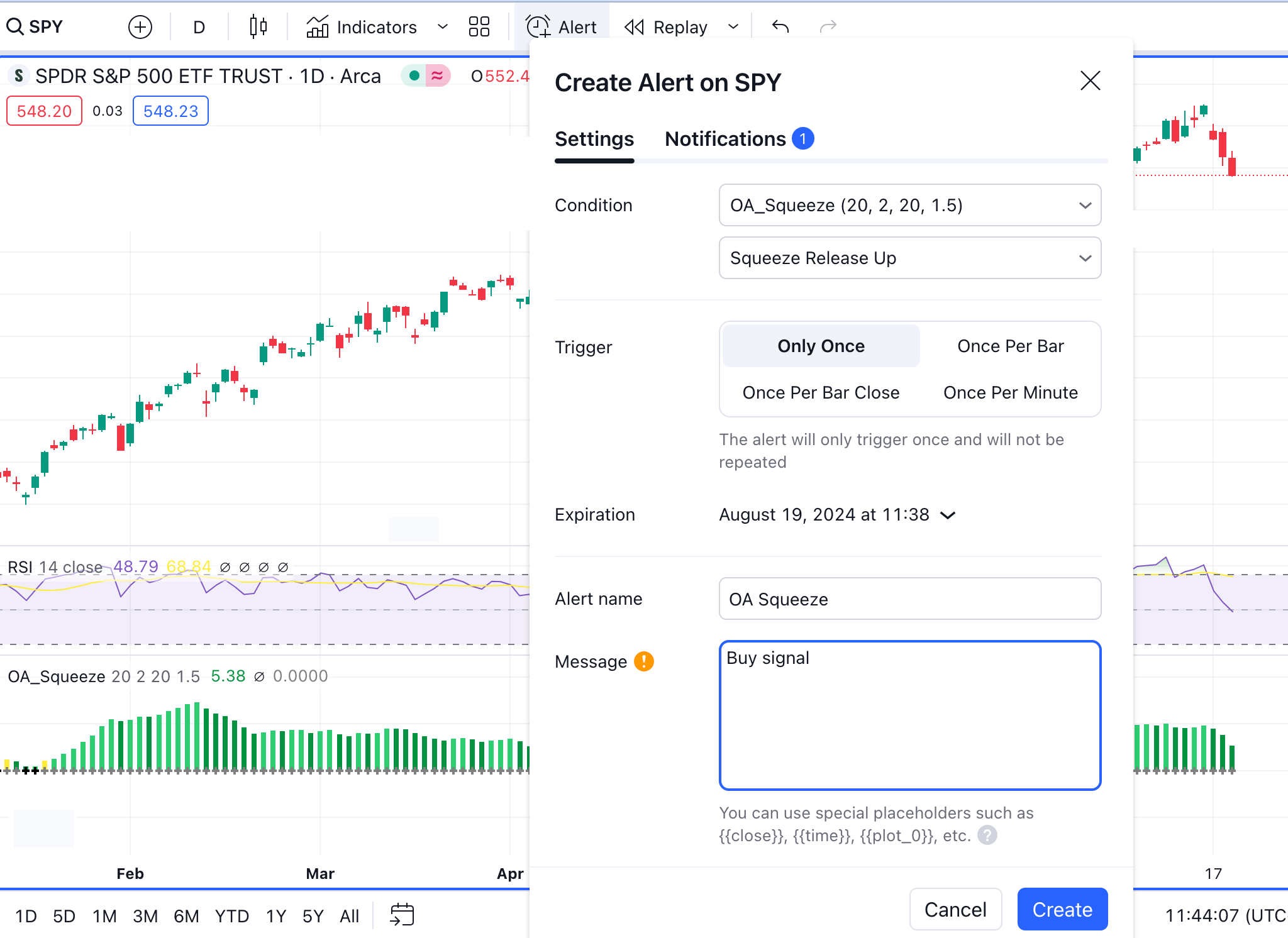Open the Expiration date dropdown
Viewport: 1288px width, 938px height.
tap(837, 515)
